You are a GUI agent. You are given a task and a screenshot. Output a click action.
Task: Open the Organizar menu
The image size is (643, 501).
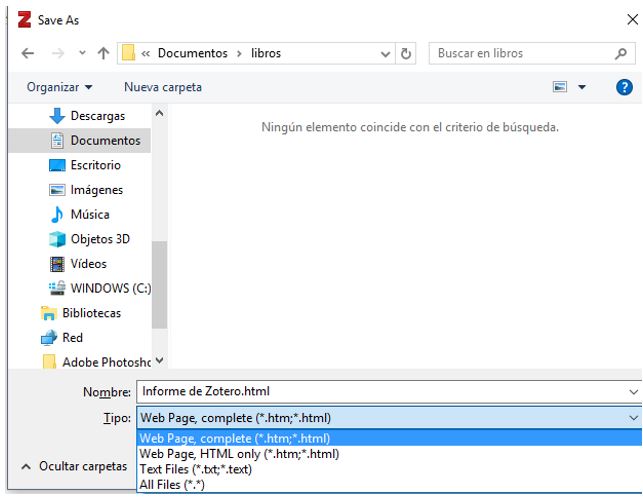click(59, 87)
